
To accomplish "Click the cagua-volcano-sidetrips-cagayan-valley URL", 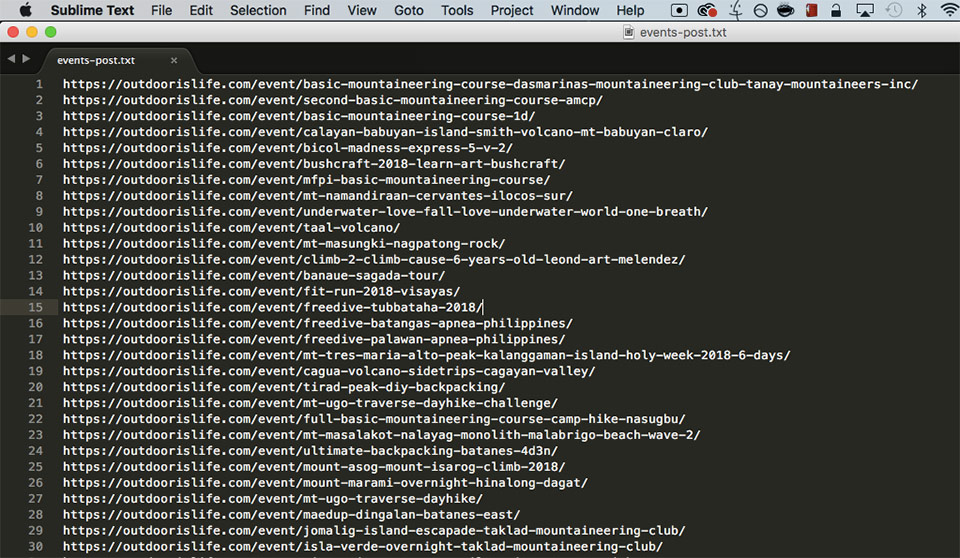I will [x=329, y=371].
